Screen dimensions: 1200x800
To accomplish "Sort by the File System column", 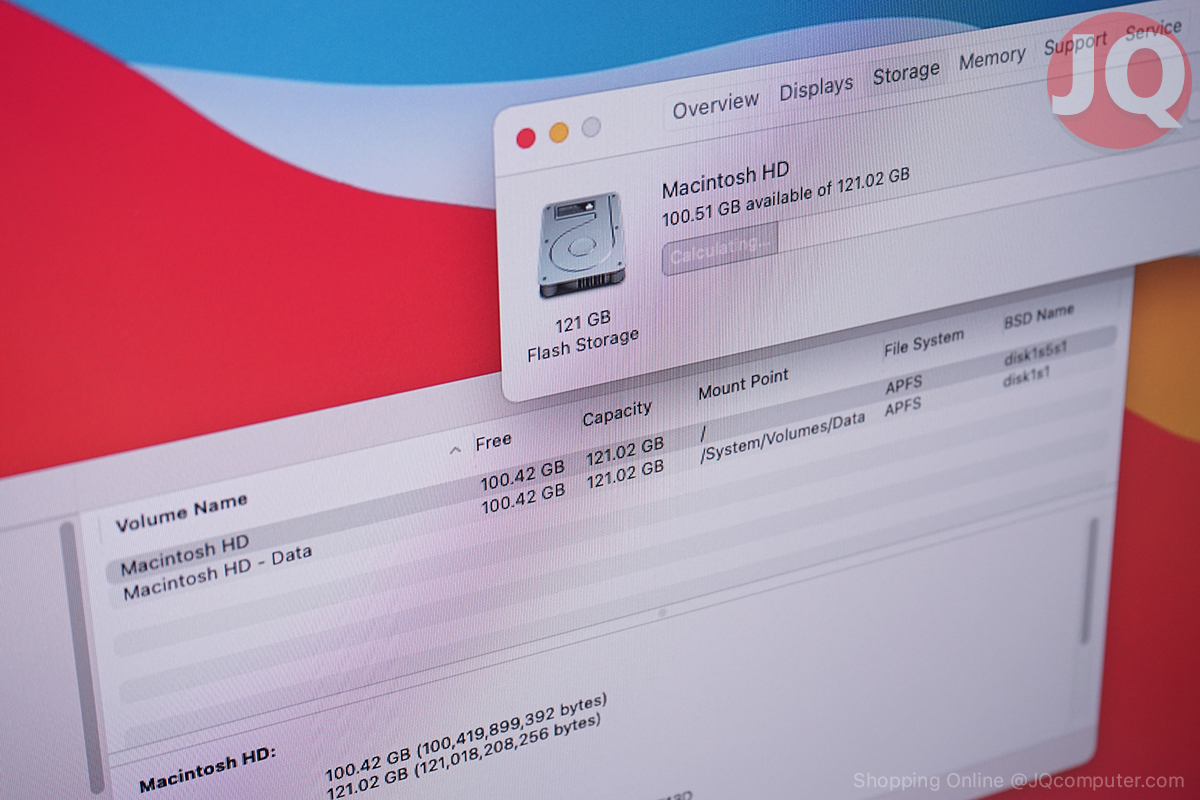I will point(923,343).
